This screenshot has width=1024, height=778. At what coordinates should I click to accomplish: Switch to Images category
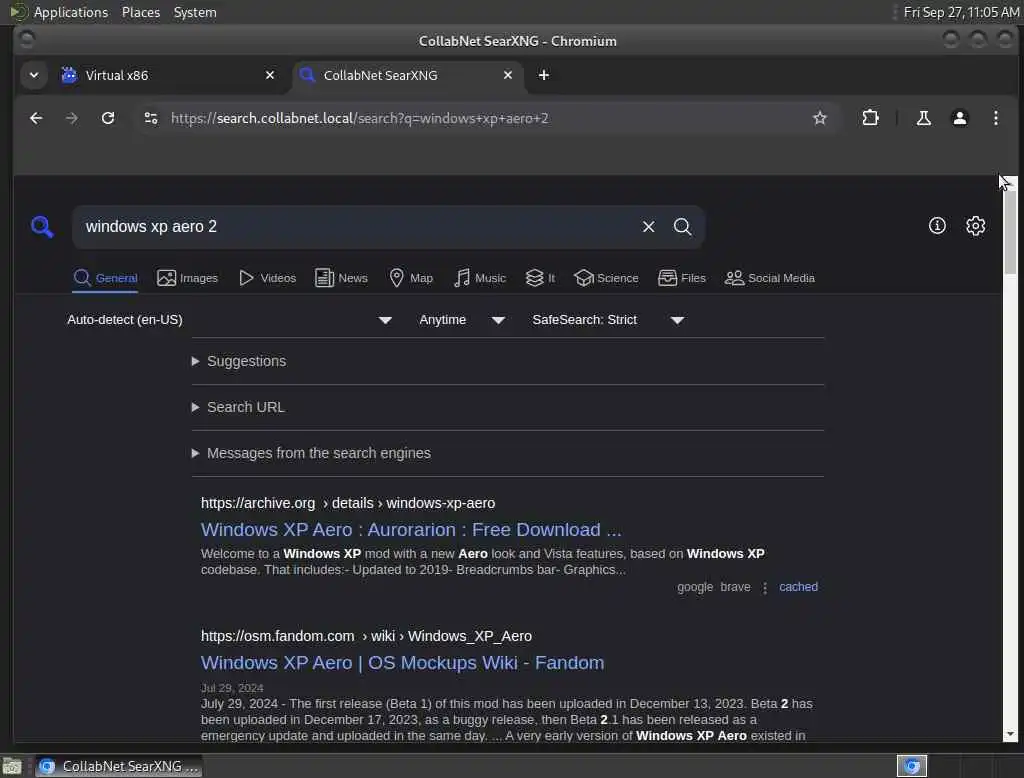click(x=187, y=278)
